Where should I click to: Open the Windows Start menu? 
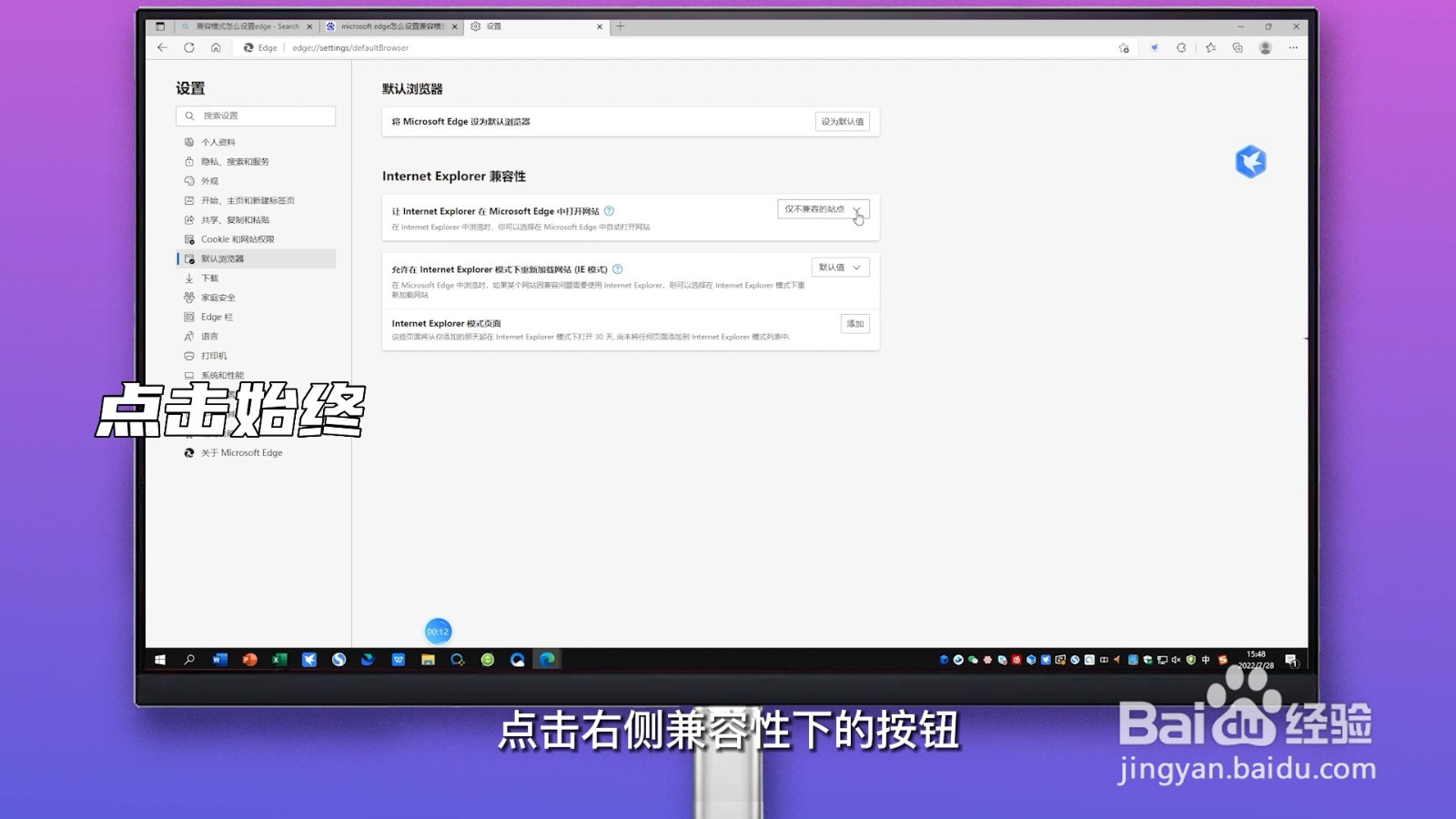click(x=160, y=660)
